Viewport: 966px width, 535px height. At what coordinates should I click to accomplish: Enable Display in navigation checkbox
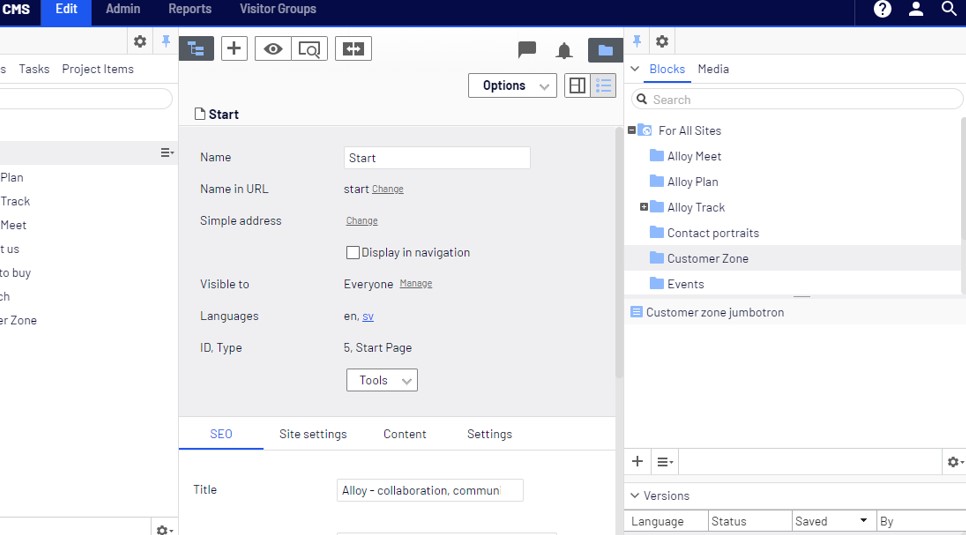(x=353, y=253)
